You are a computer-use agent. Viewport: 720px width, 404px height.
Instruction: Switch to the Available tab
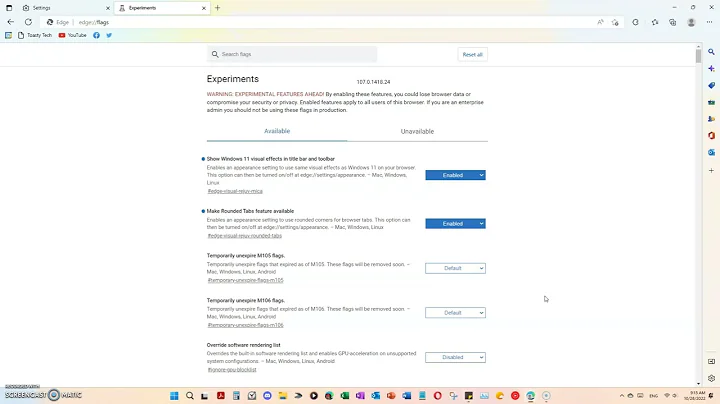pyautogui.click(x=277, y=131)
